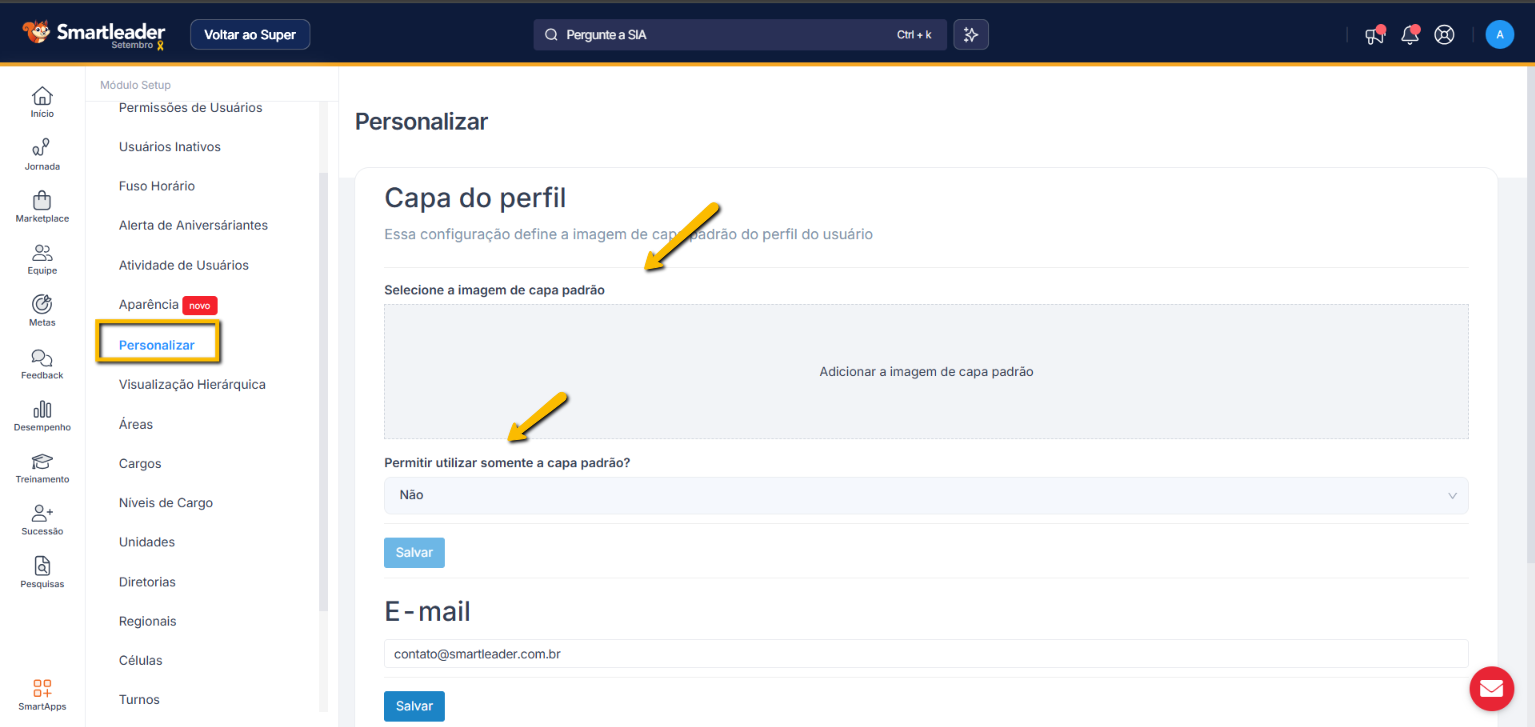Click the SIA sparkle icon button
Viewport: 1535px width, 727px height.
pyautogui.click(x=970, y=35)
